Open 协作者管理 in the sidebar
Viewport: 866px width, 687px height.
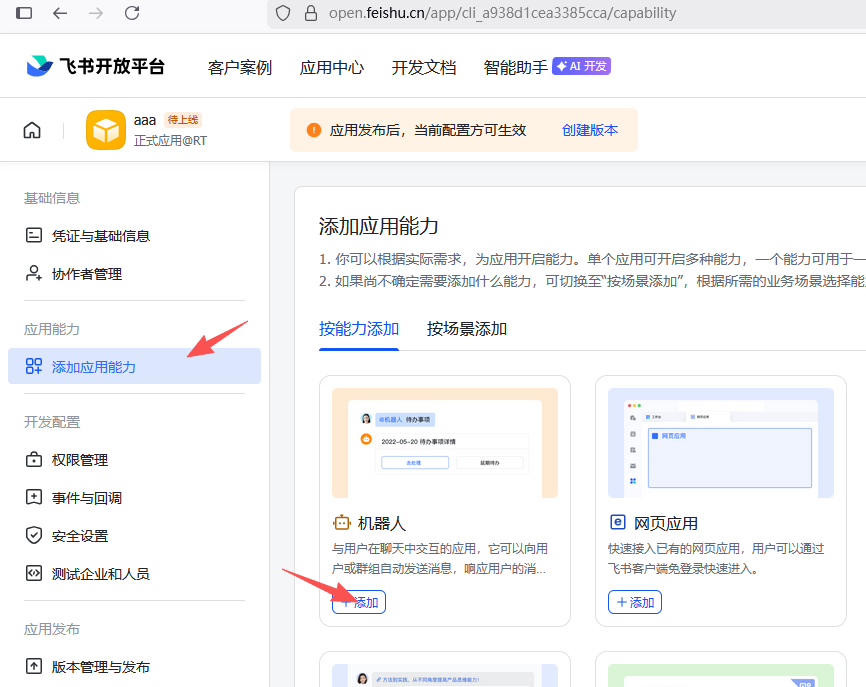(x=86, y=274)
